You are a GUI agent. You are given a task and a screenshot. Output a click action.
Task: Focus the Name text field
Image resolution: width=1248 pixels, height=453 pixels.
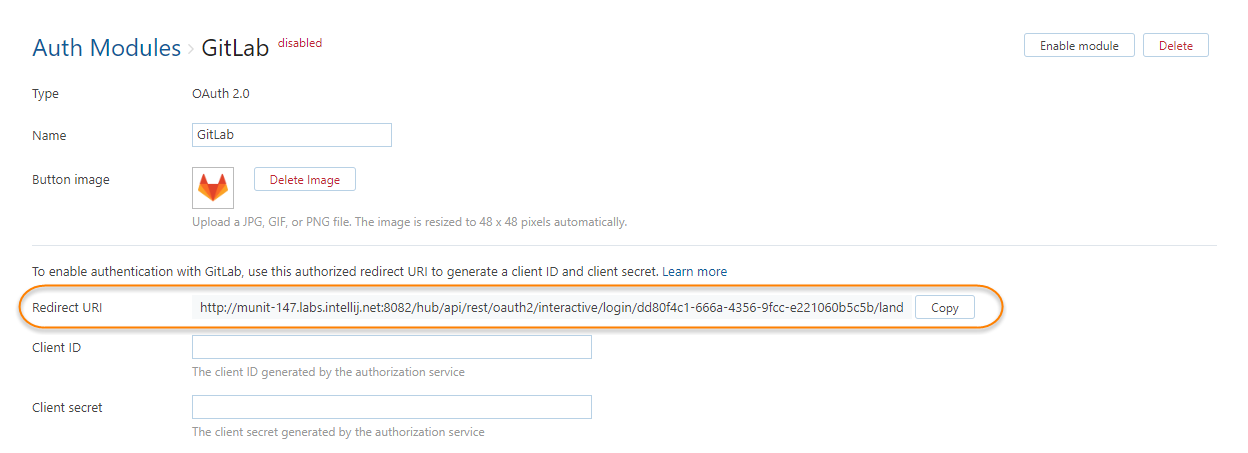tap(291, 135)
